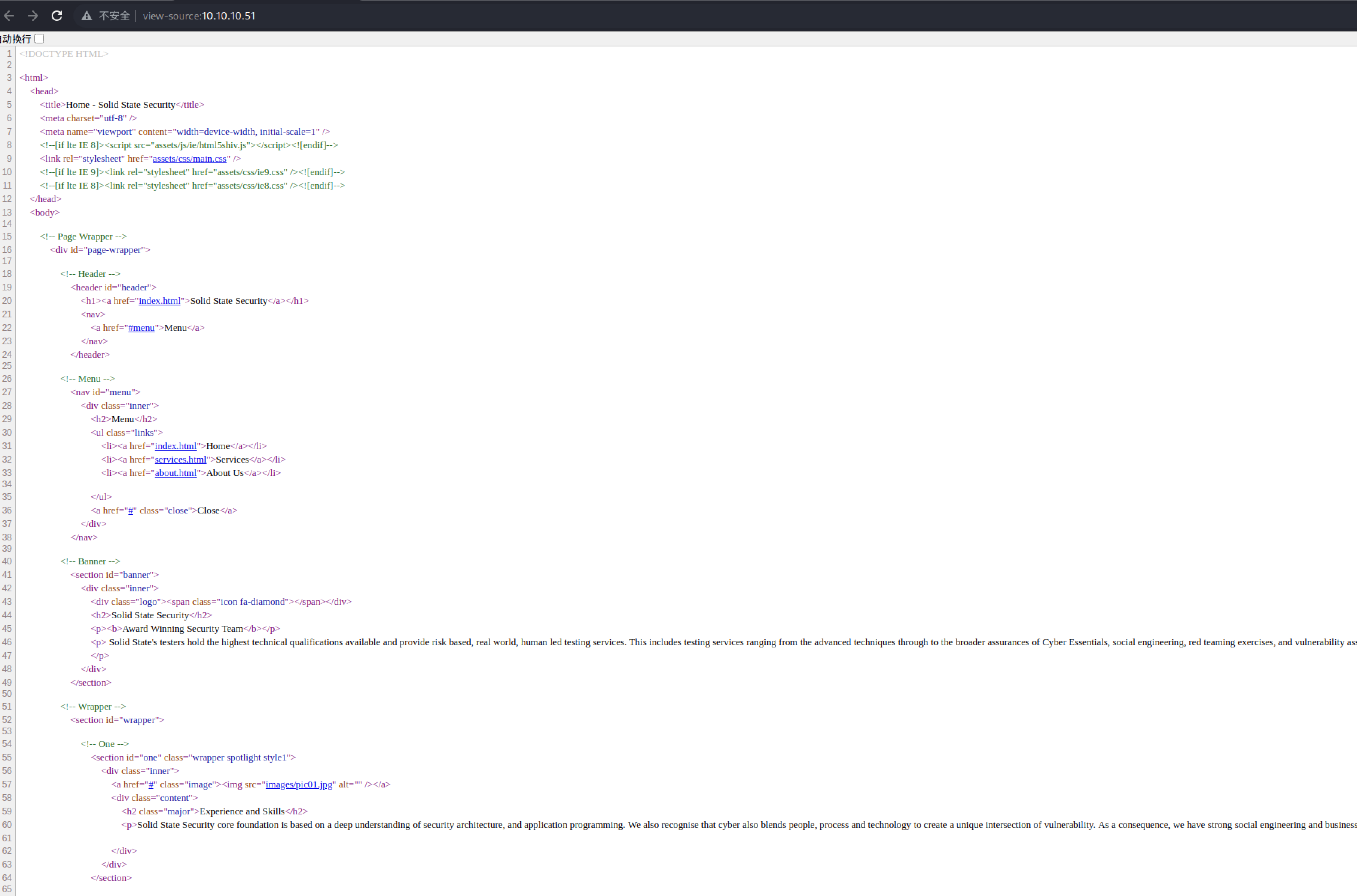The width and height of the screenshot is (1357, 896).
Task: Click the view-source address bar URL
Action: click(199, 16)
